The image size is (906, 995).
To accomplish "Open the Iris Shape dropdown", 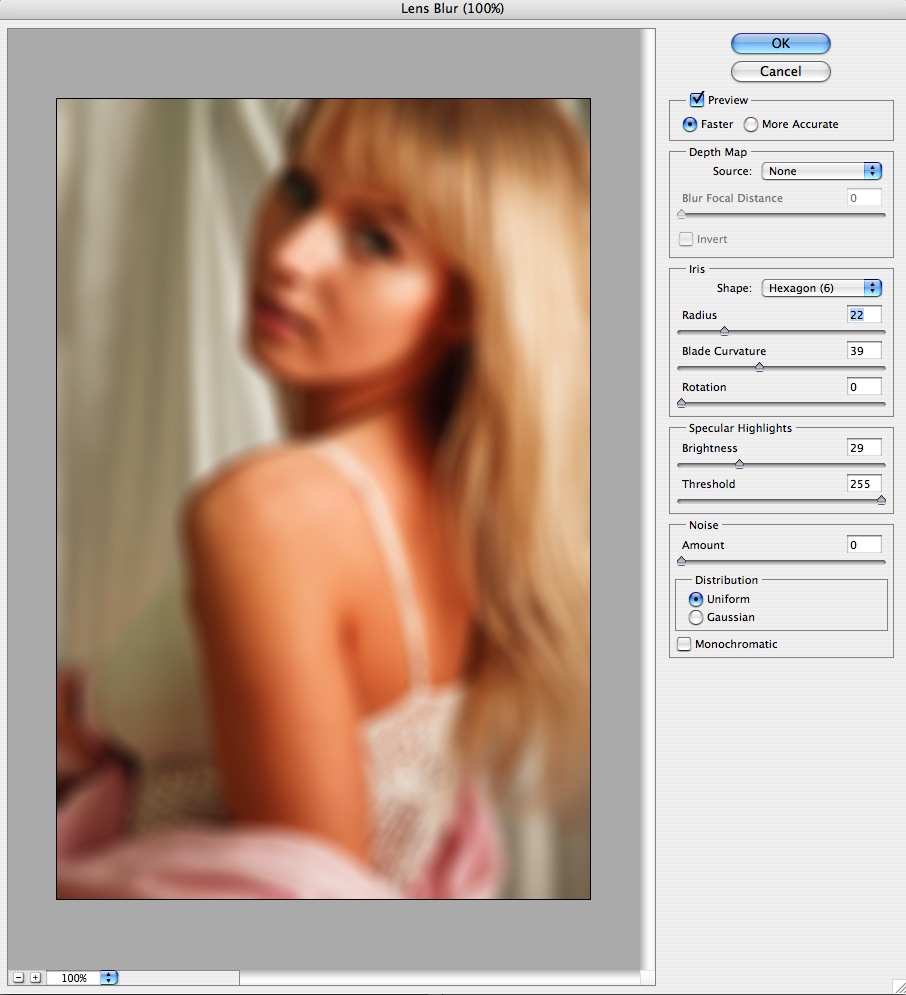I will click(822, 288).
